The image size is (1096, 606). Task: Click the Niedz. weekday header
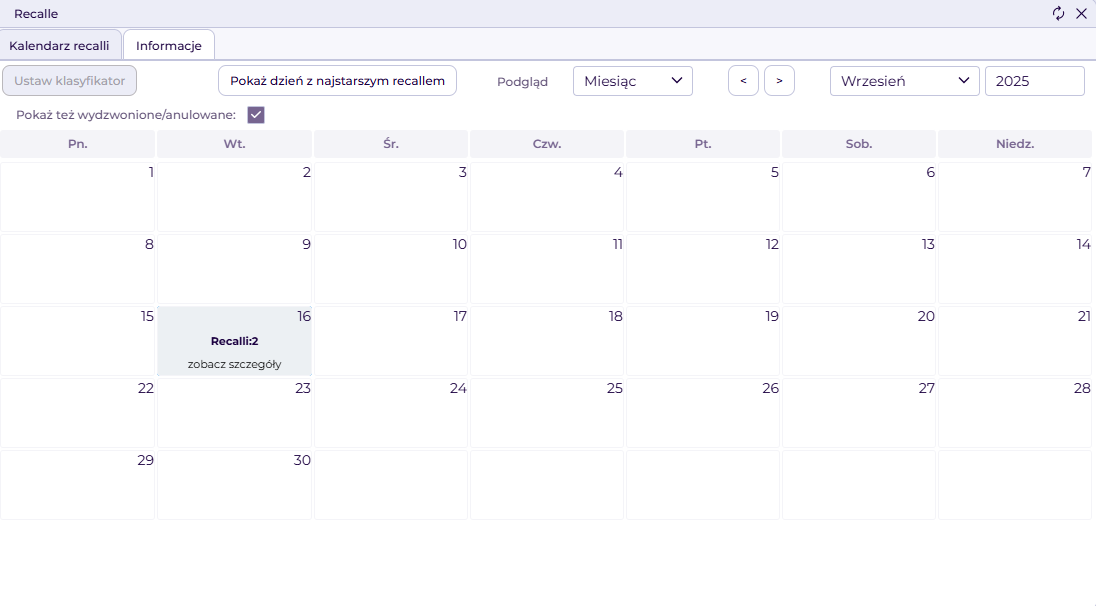pyautogui.click(x=1015, y=144)
